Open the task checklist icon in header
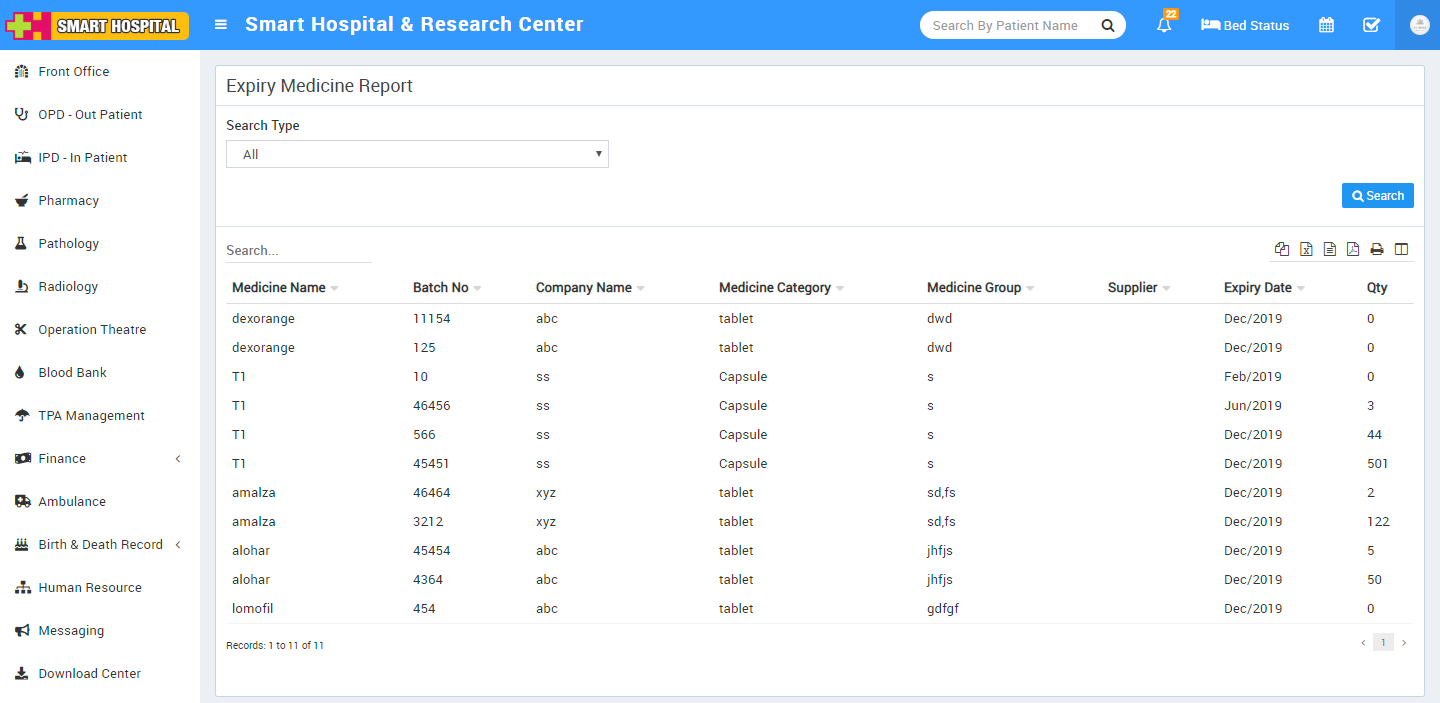Image resolution: width=1440 pixels, height=703 pixels. click(x=1372, y=25)
